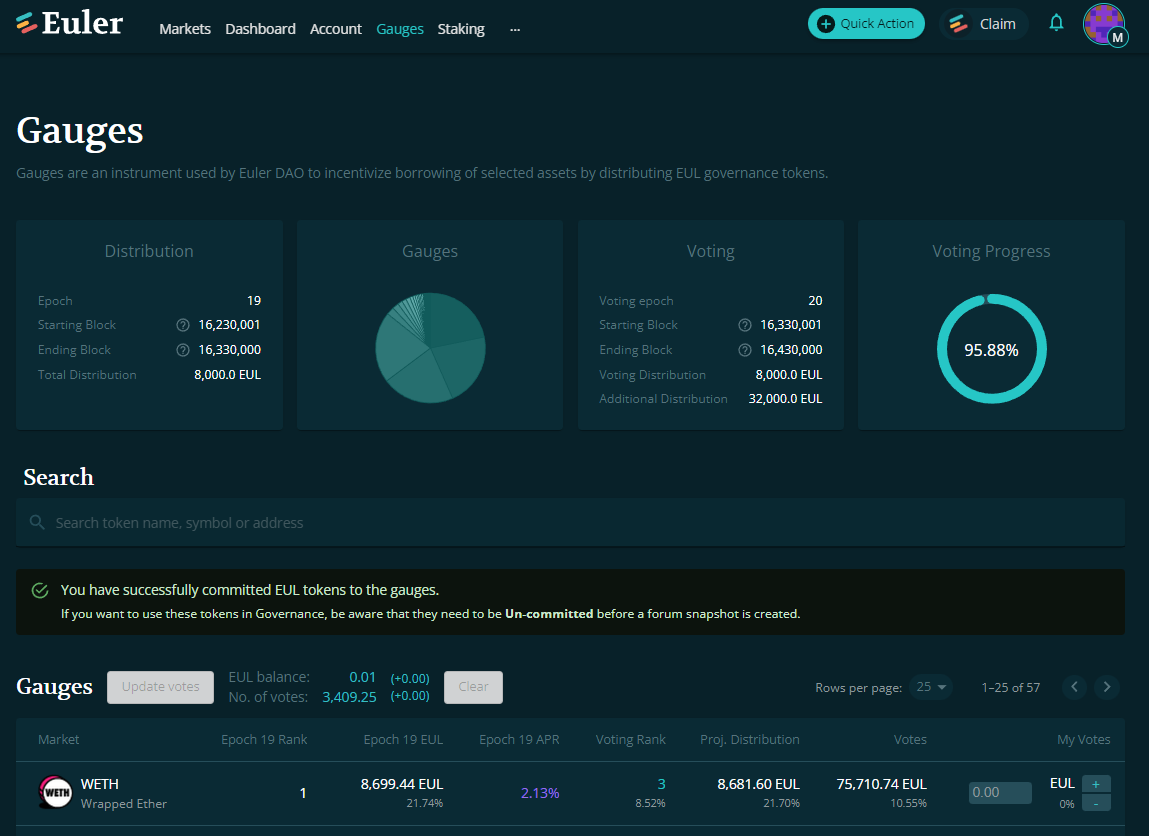
Task: Click the search magnifier icon
Action: coord(37,522)
